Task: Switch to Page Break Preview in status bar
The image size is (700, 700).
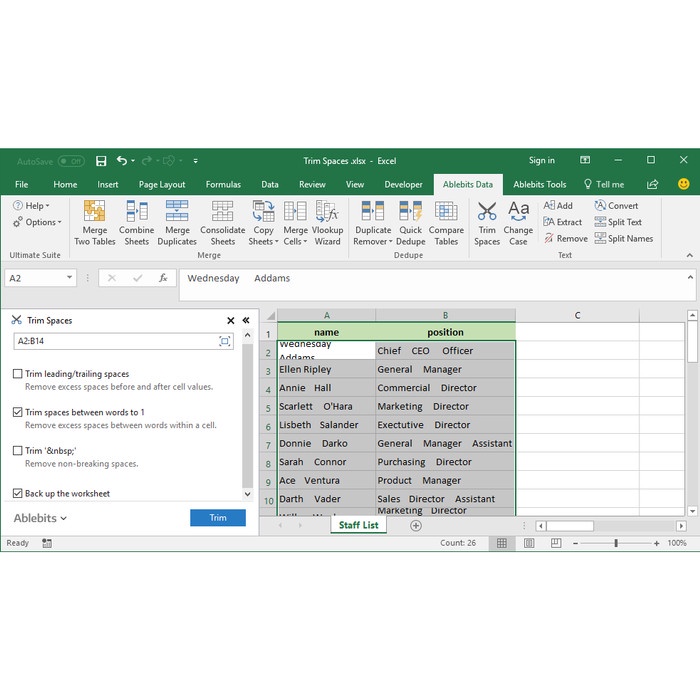Action: pos(556,543)
